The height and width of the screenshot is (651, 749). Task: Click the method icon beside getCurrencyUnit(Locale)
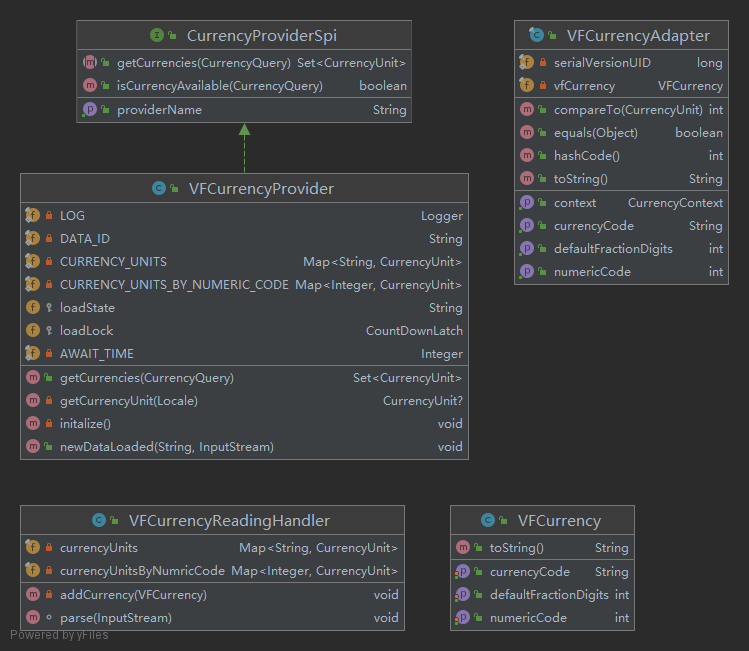click(x=32, y=400)
